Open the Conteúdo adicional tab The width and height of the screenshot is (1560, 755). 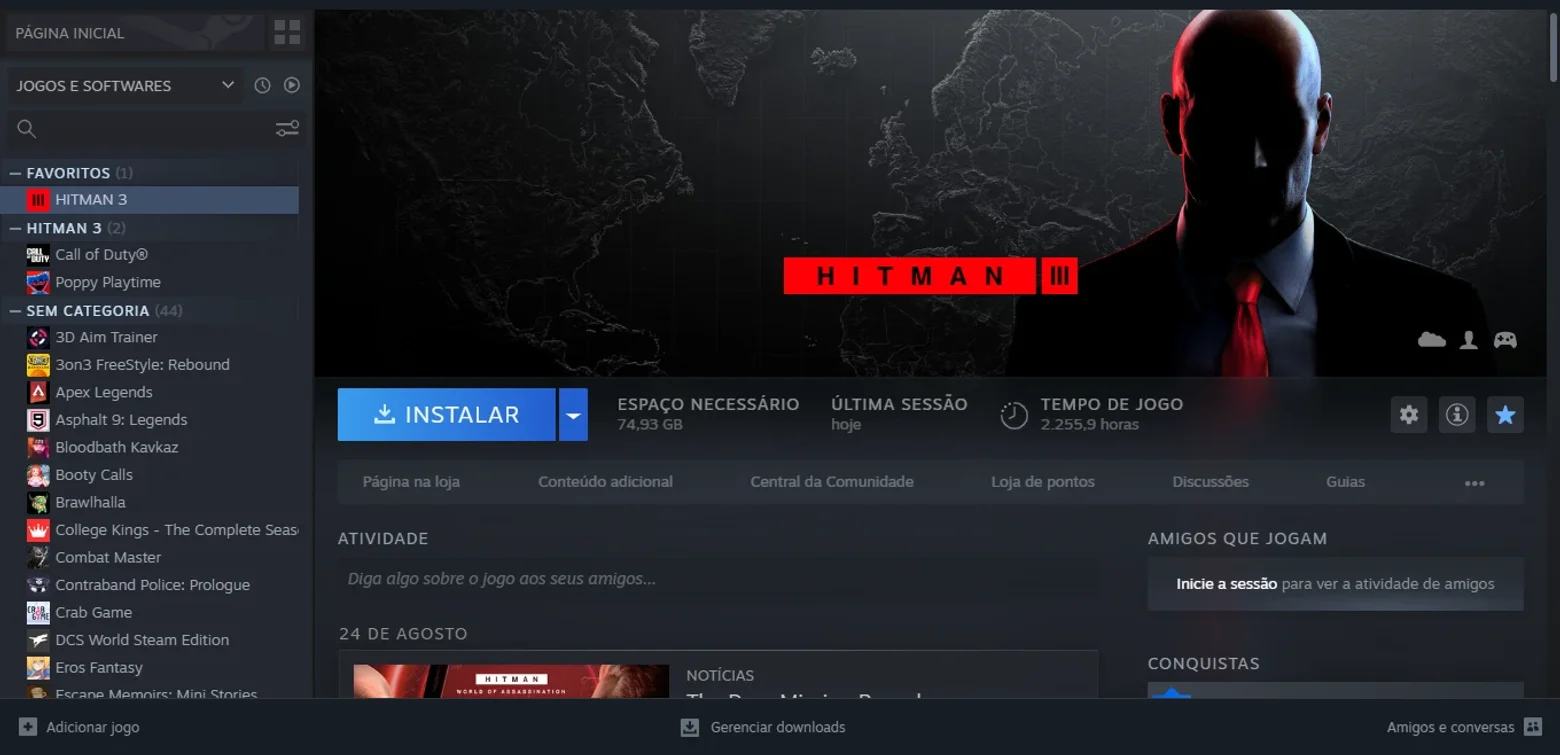(605, 482)
